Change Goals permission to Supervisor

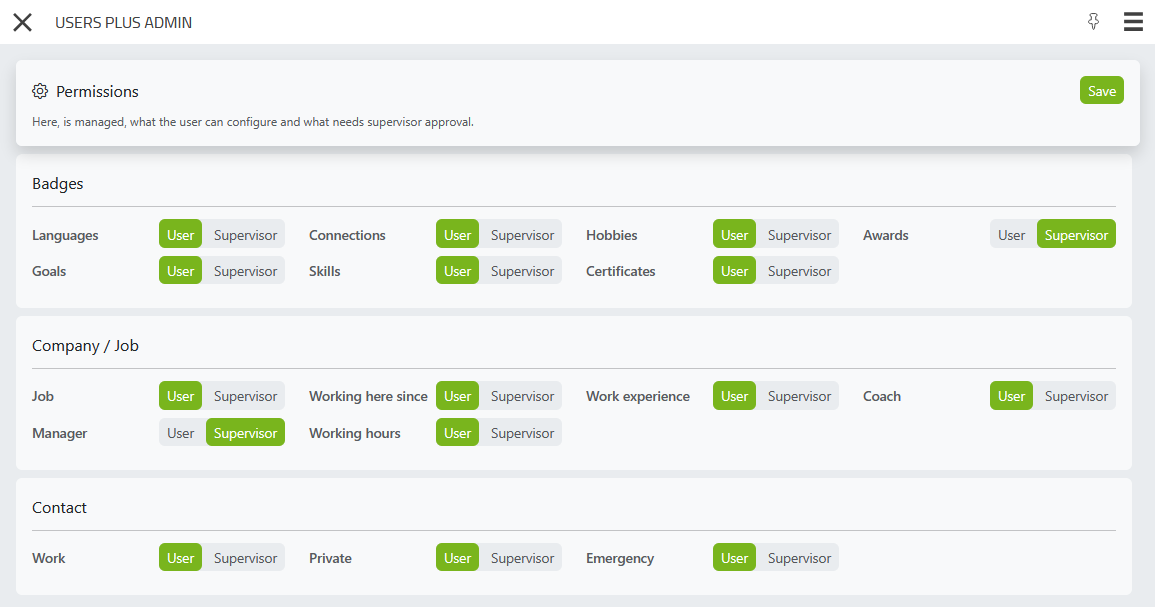tap(245, 271)
